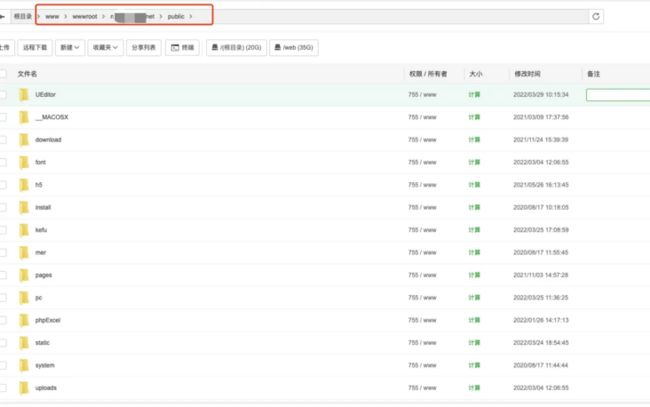Open the kefu folder name
The image size is (650, 407).
pyautogui.click(x=41, y=230)
